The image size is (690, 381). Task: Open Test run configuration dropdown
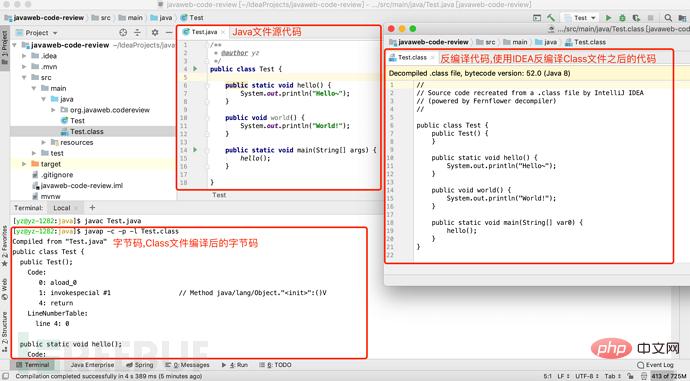[x=580, y=18]
